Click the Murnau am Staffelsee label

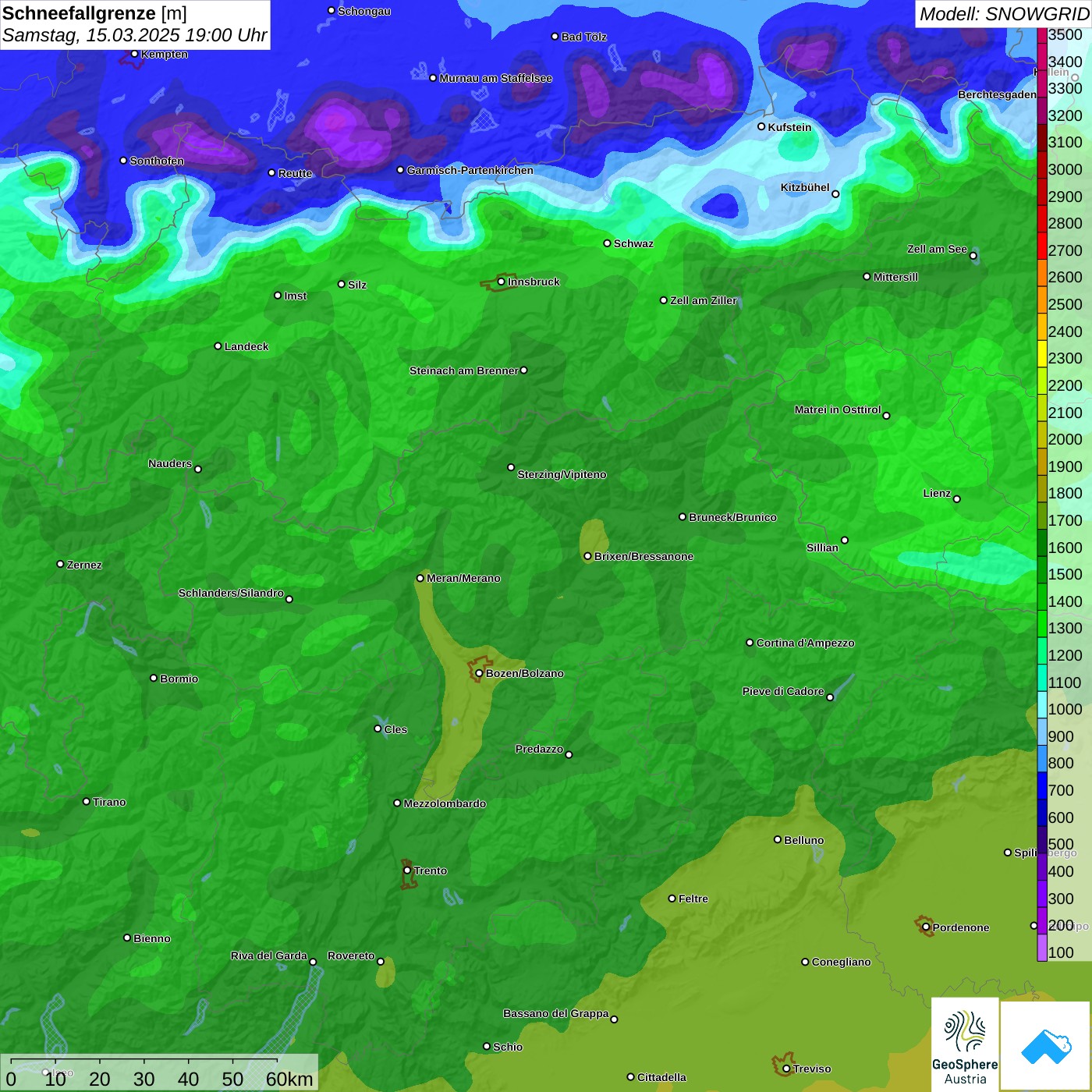[496, 78]
